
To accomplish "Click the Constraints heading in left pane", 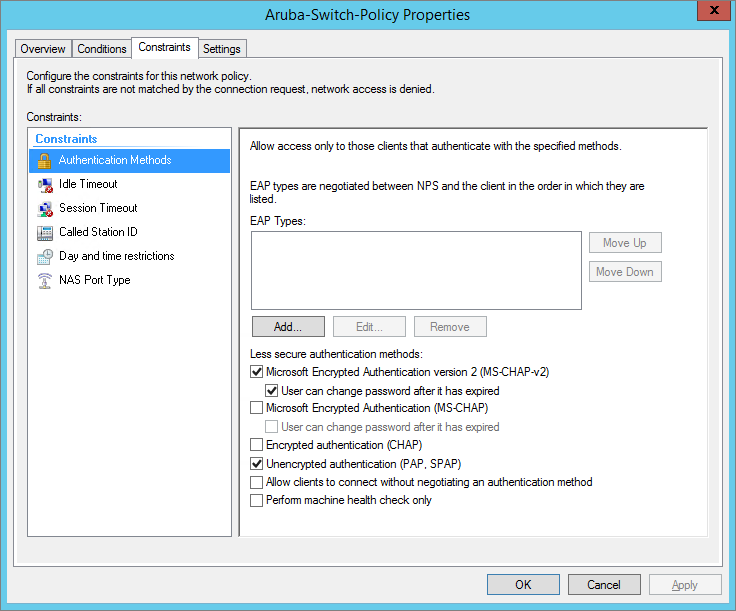I will 66,139.
